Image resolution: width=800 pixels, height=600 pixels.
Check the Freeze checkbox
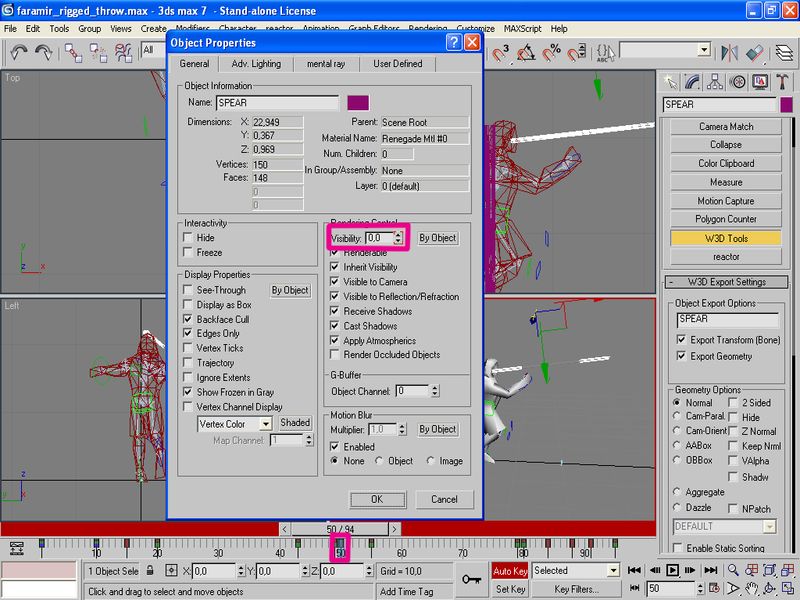click(x=188, y=253)
